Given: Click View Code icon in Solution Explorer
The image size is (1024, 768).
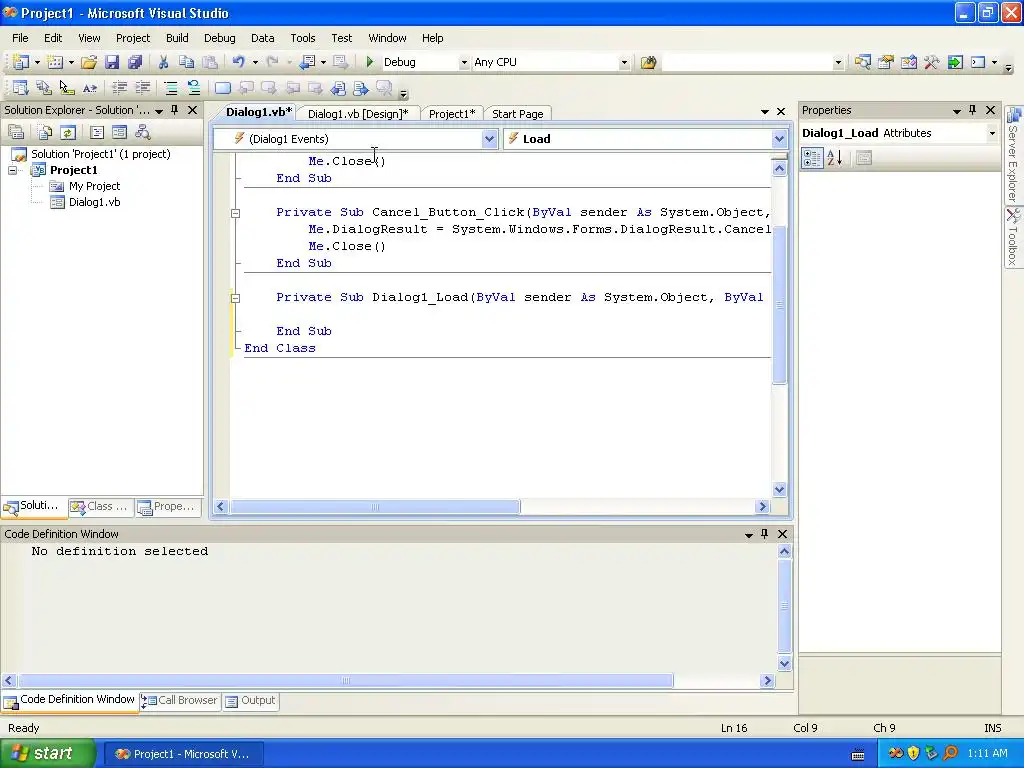Looking at the screenshot, I should point(97,133).
